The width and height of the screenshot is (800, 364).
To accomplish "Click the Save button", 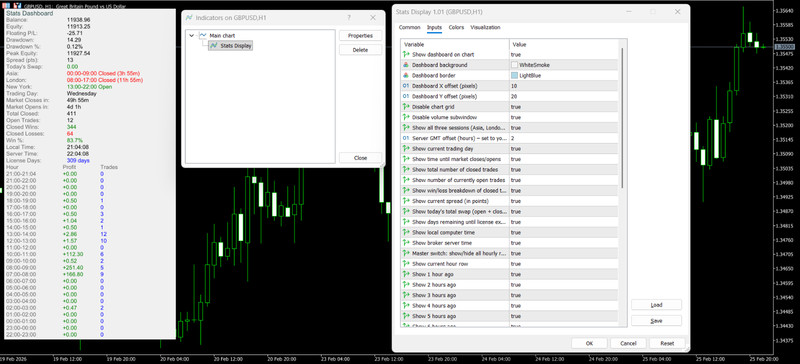I will click(x=656, y=321).
